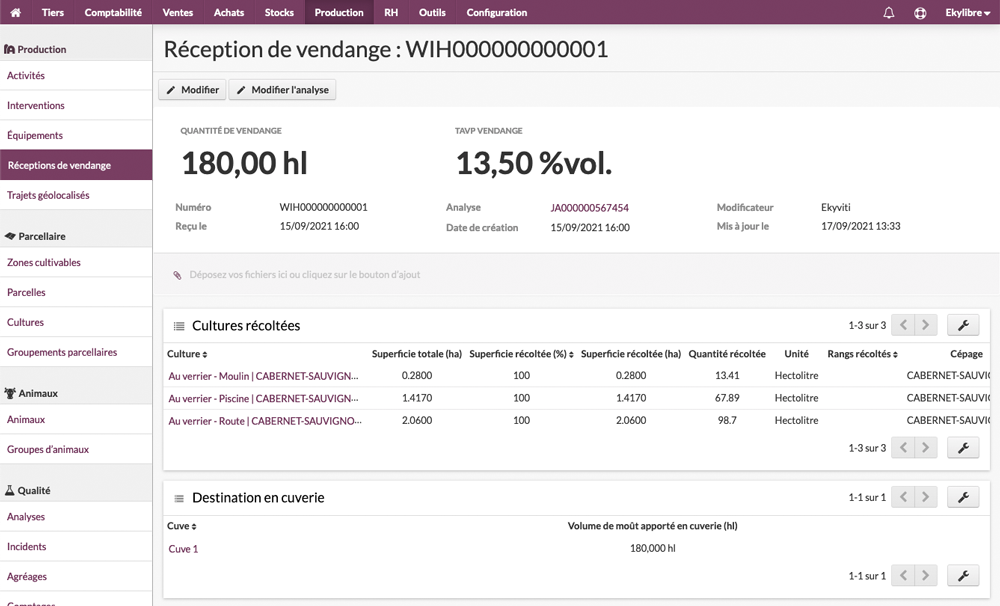The image size is (1000, 606).
Task: Open Trajets géolocalisés in sidebar
Action: [76, 195]
